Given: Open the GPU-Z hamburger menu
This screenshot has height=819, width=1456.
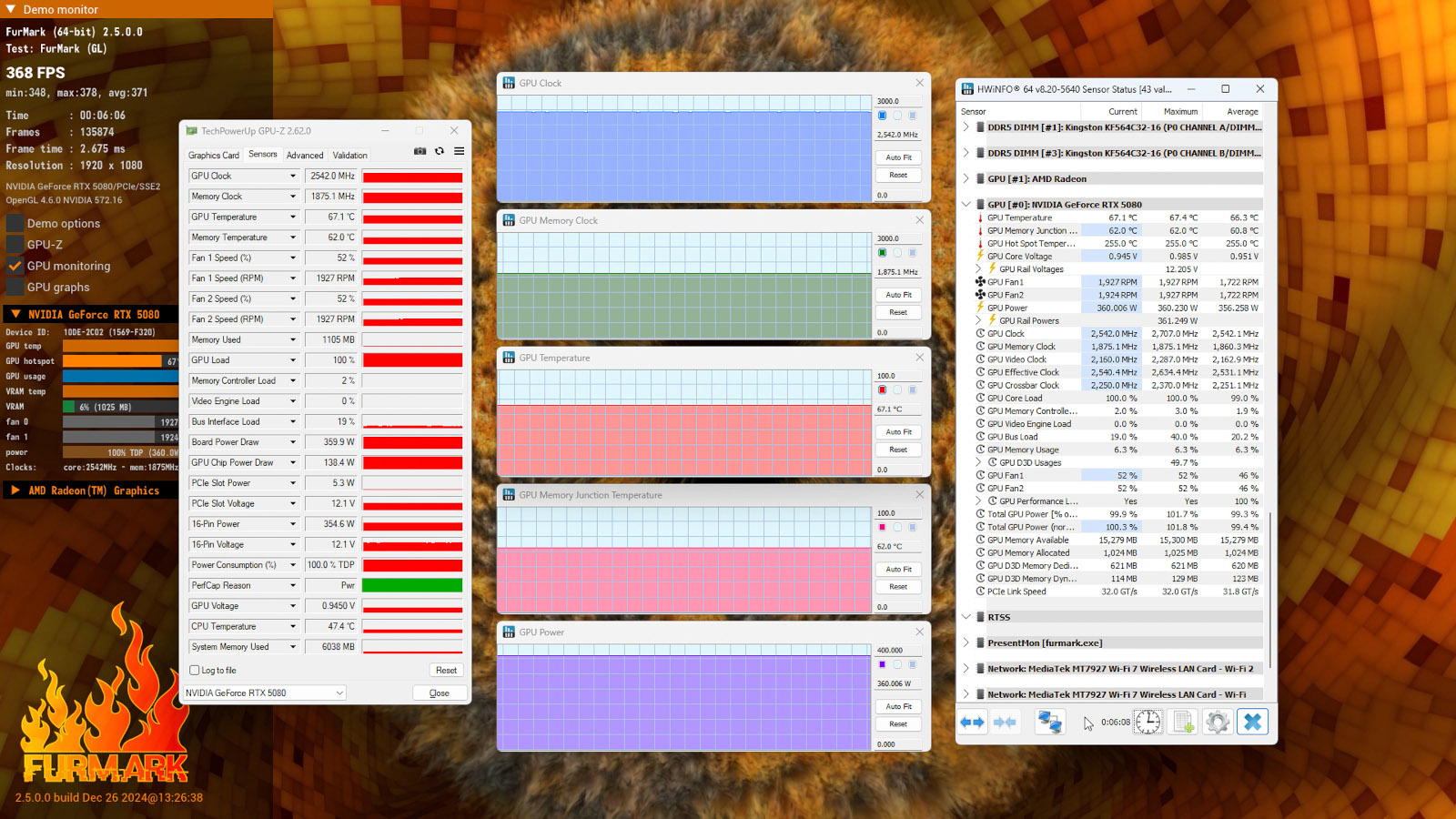Looking at the screenshot, I should coord(459,151).
